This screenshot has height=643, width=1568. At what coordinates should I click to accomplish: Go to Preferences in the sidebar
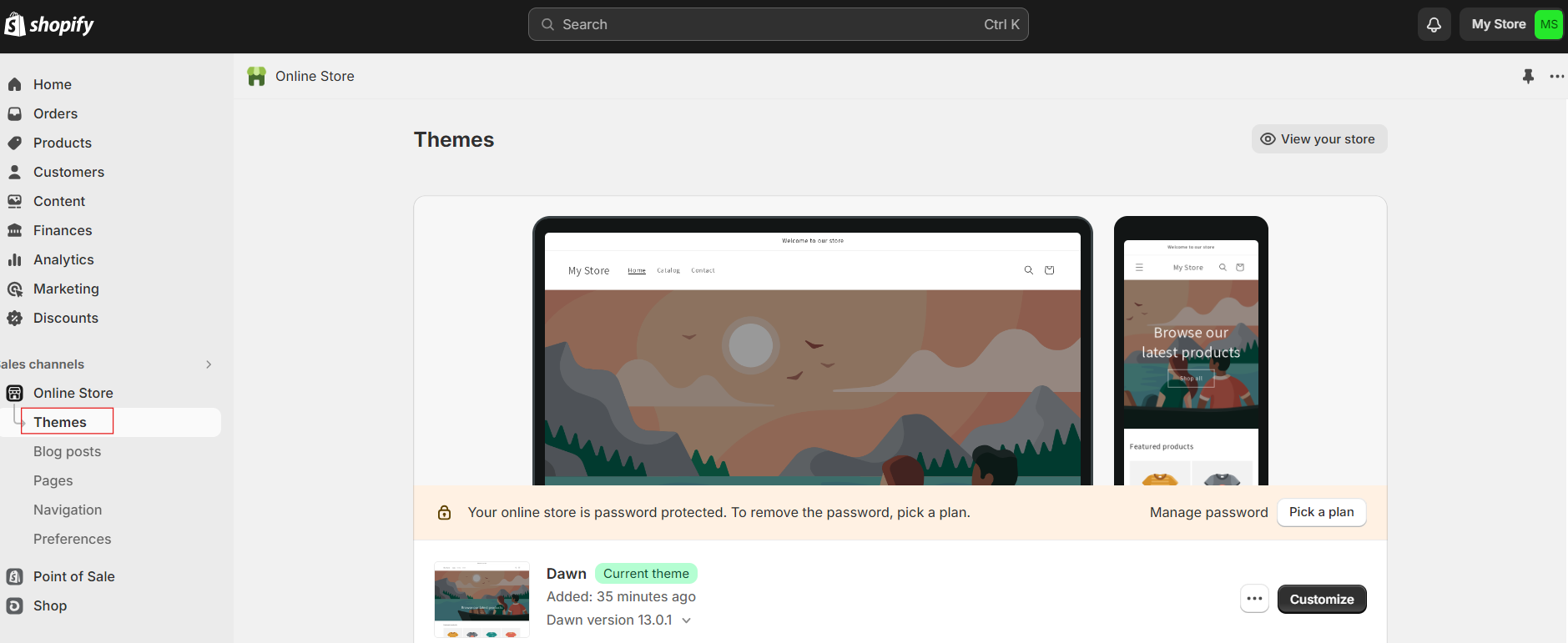(x=73, y=539)
